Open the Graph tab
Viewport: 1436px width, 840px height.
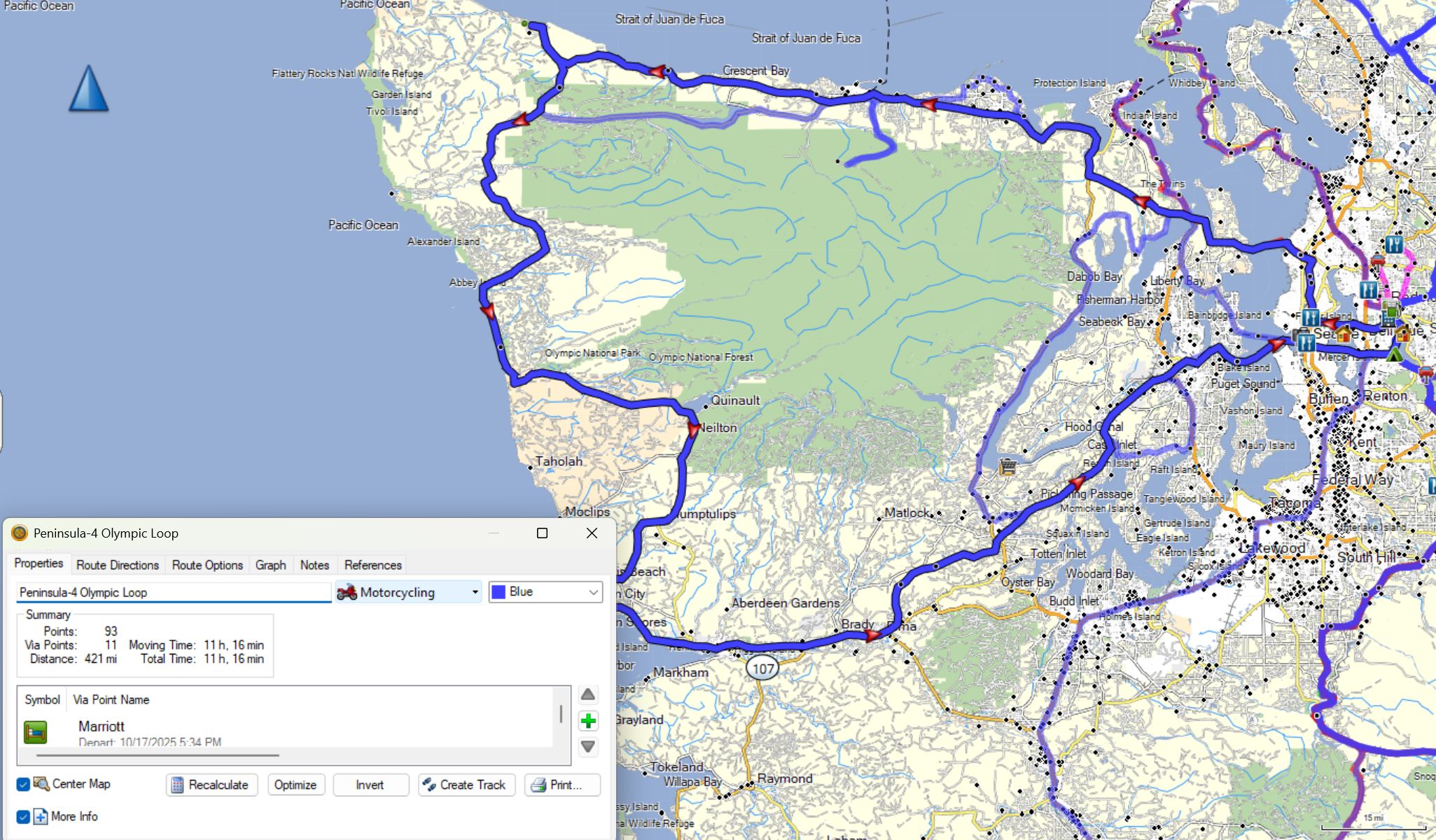(270, 565)
